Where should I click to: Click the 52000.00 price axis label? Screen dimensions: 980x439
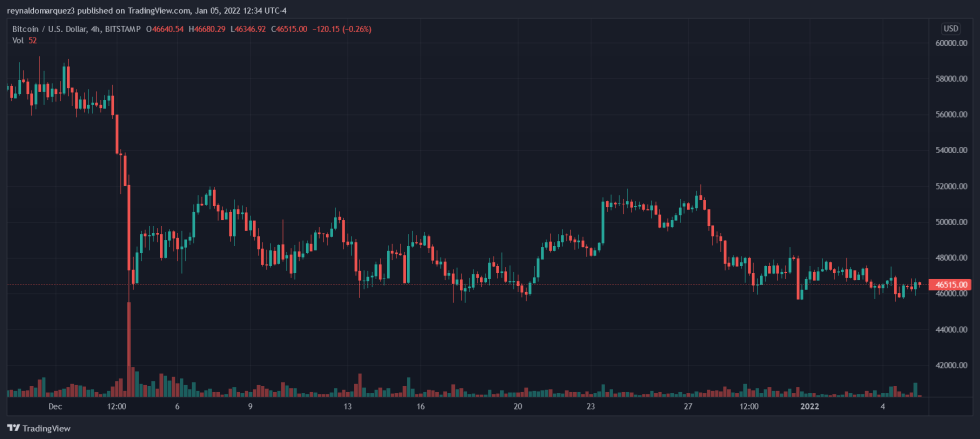pos(951,186)
